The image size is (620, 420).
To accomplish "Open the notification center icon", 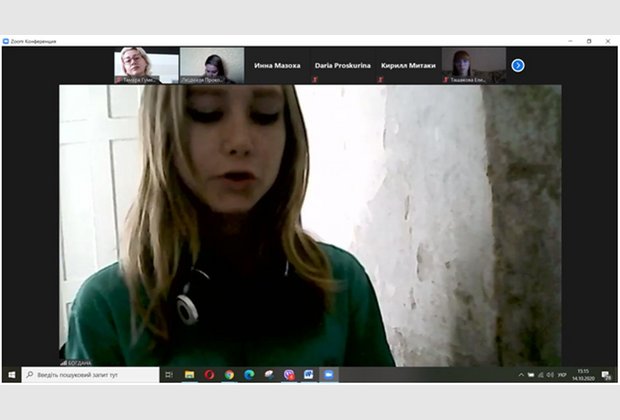I will click(x=606, y=375).
